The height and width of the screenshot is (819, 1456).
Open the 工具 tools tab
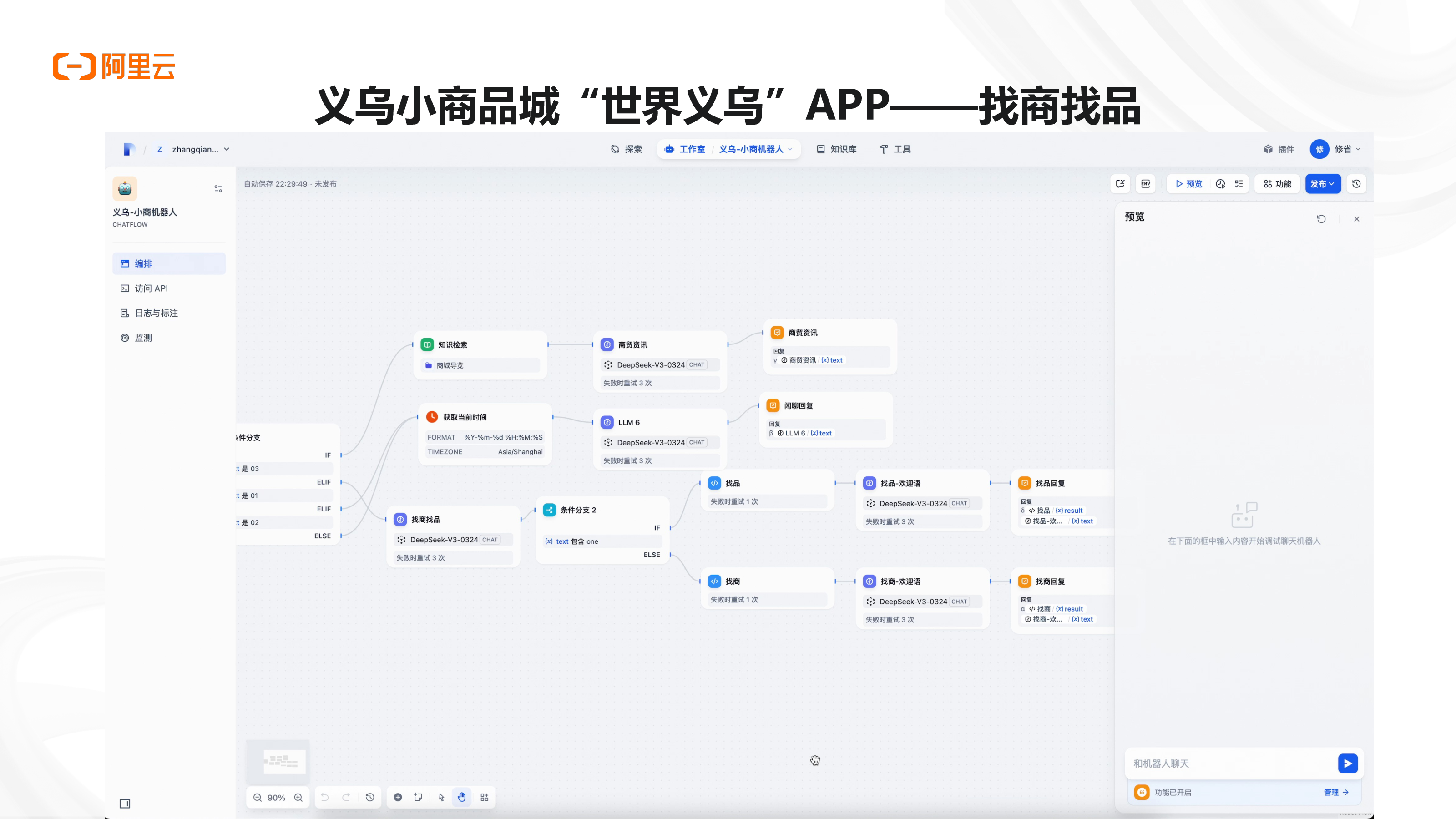coord(895,149)
